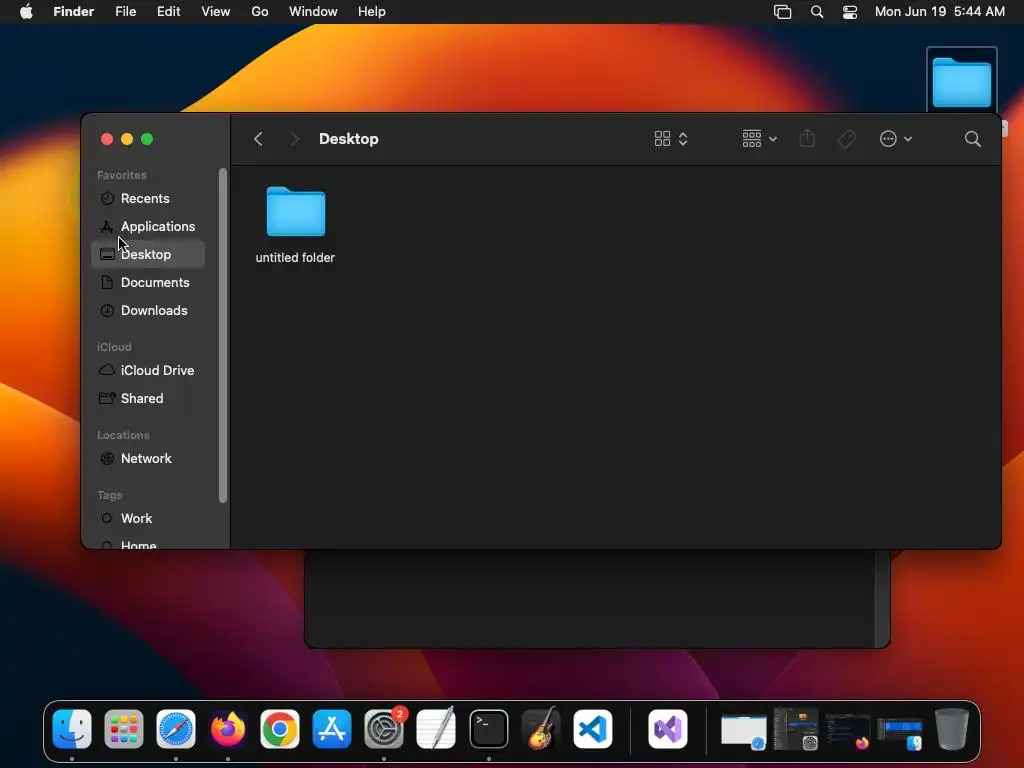The width and height of the screenshot is (1024, 768).
Task: Open Control Center in menu bar
Action: pos(850,12)
